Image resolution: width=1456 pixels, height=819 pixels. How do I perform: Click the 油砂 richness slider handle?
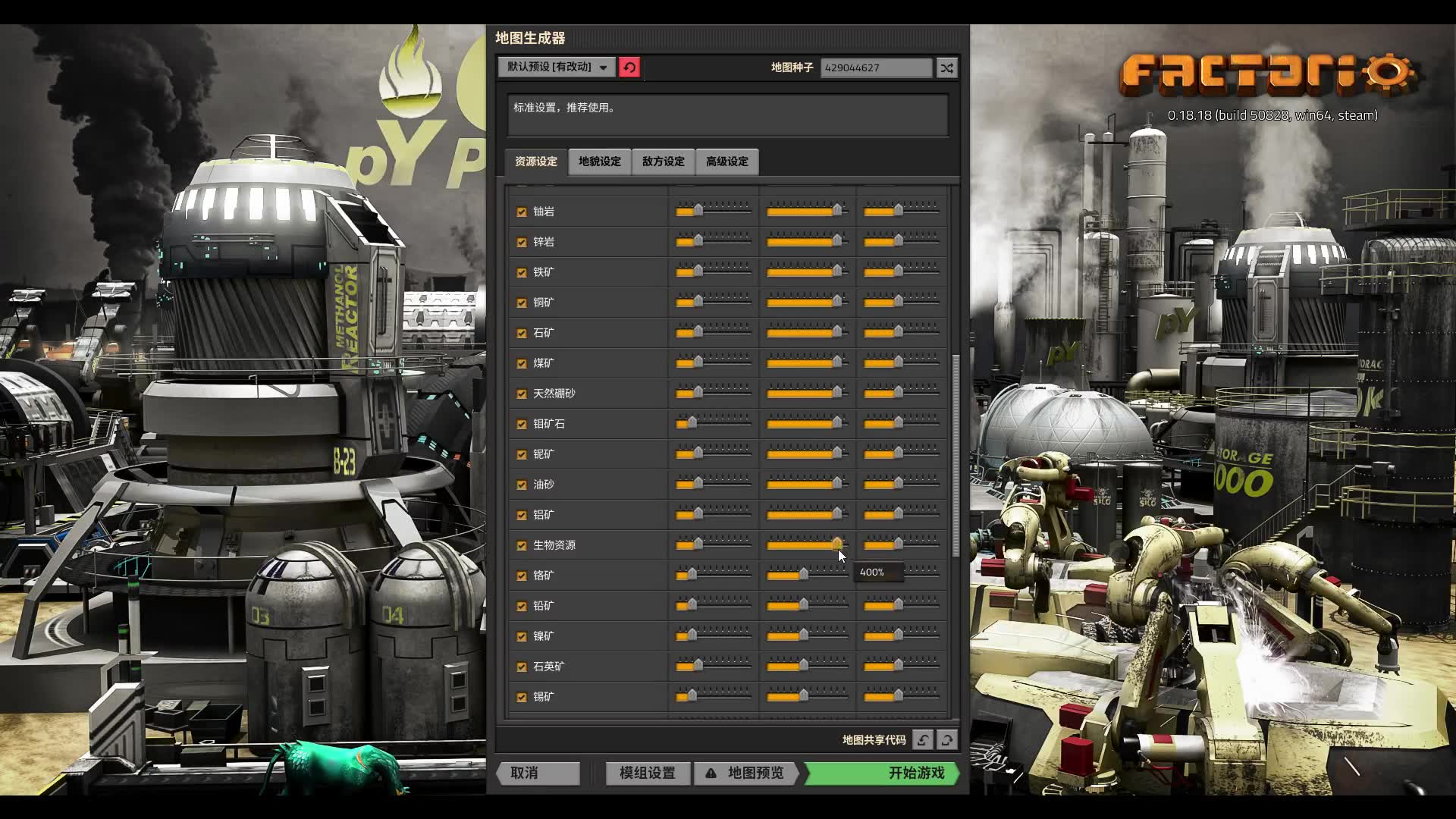pos(898,483)
